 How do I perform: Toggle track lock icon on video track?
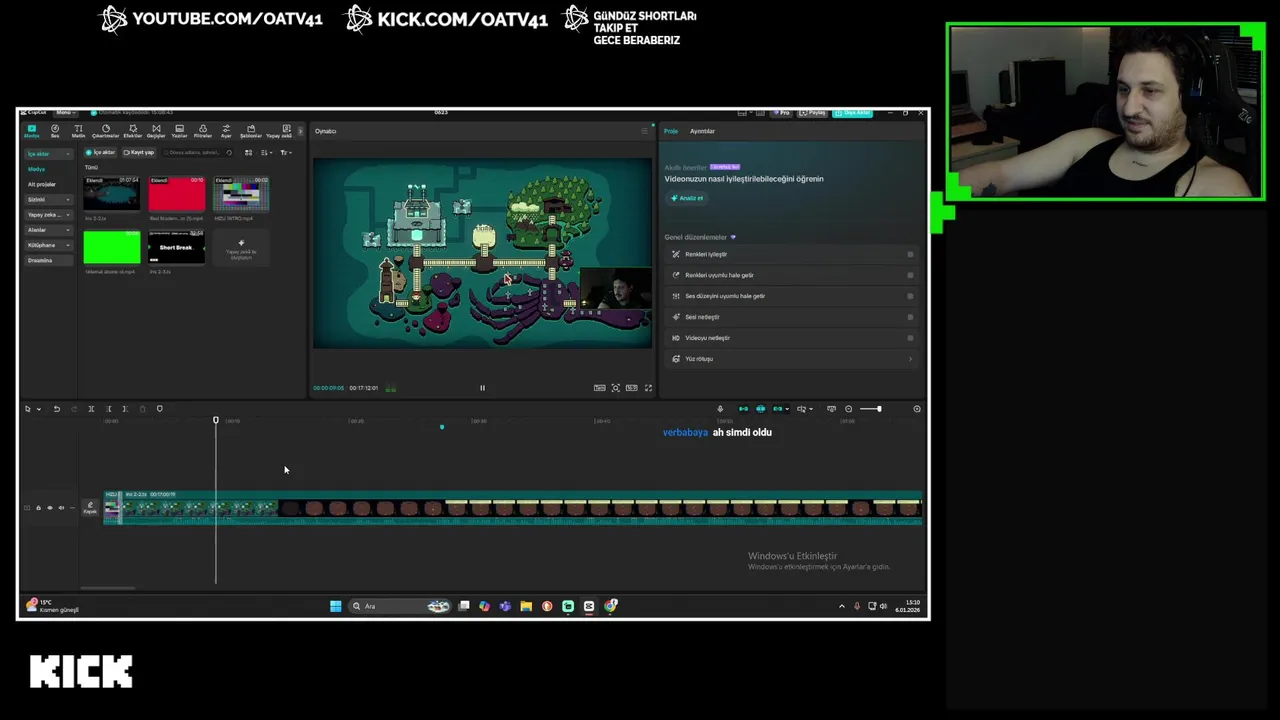point(38,508)
